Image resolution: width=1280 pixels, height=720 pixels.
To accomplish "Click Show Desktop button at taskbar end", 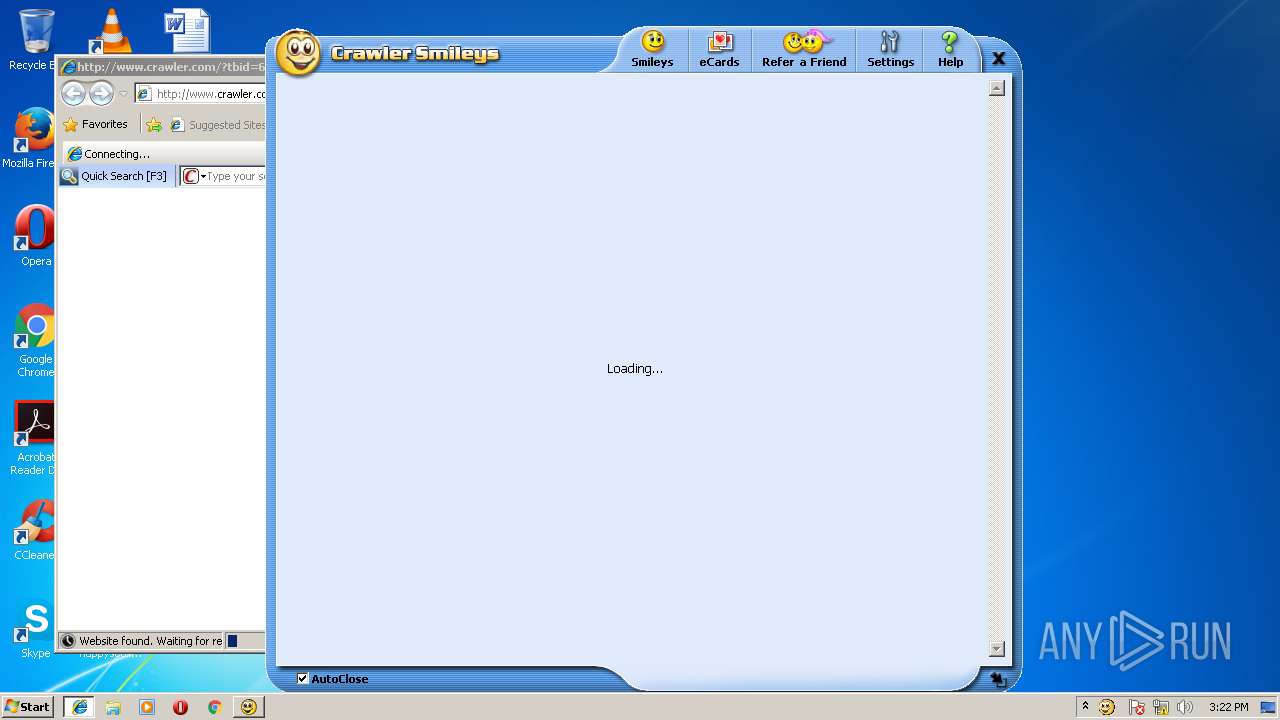I will 1268,707.
